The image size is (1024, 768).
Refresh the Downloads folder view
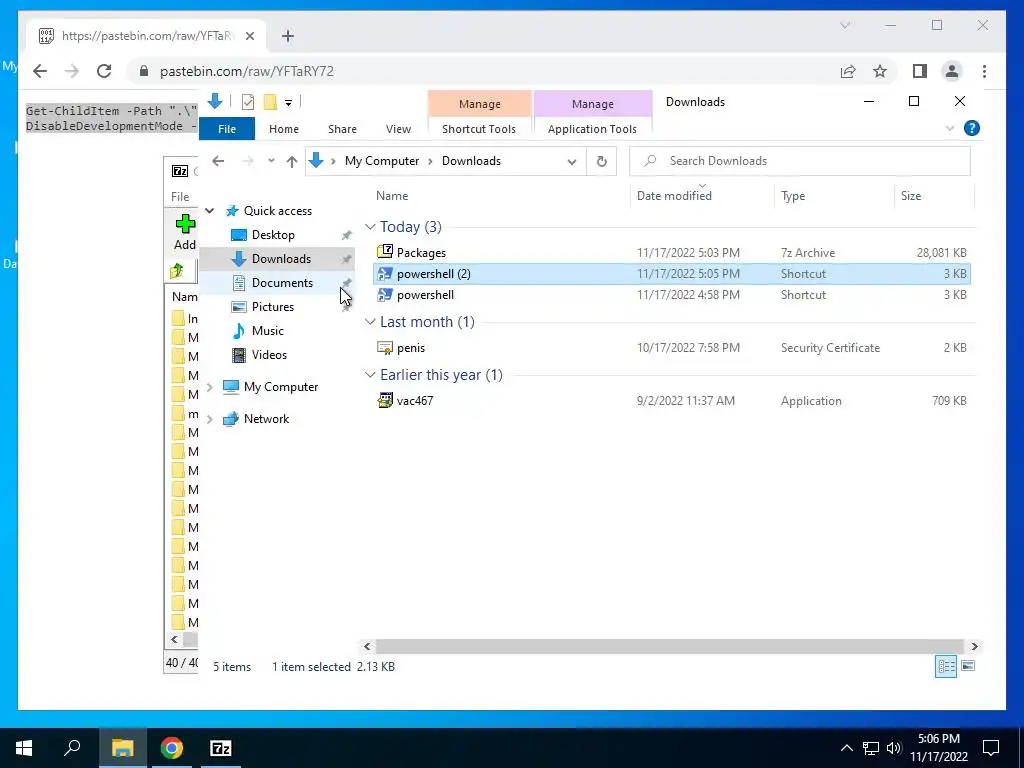pos(601,161)
